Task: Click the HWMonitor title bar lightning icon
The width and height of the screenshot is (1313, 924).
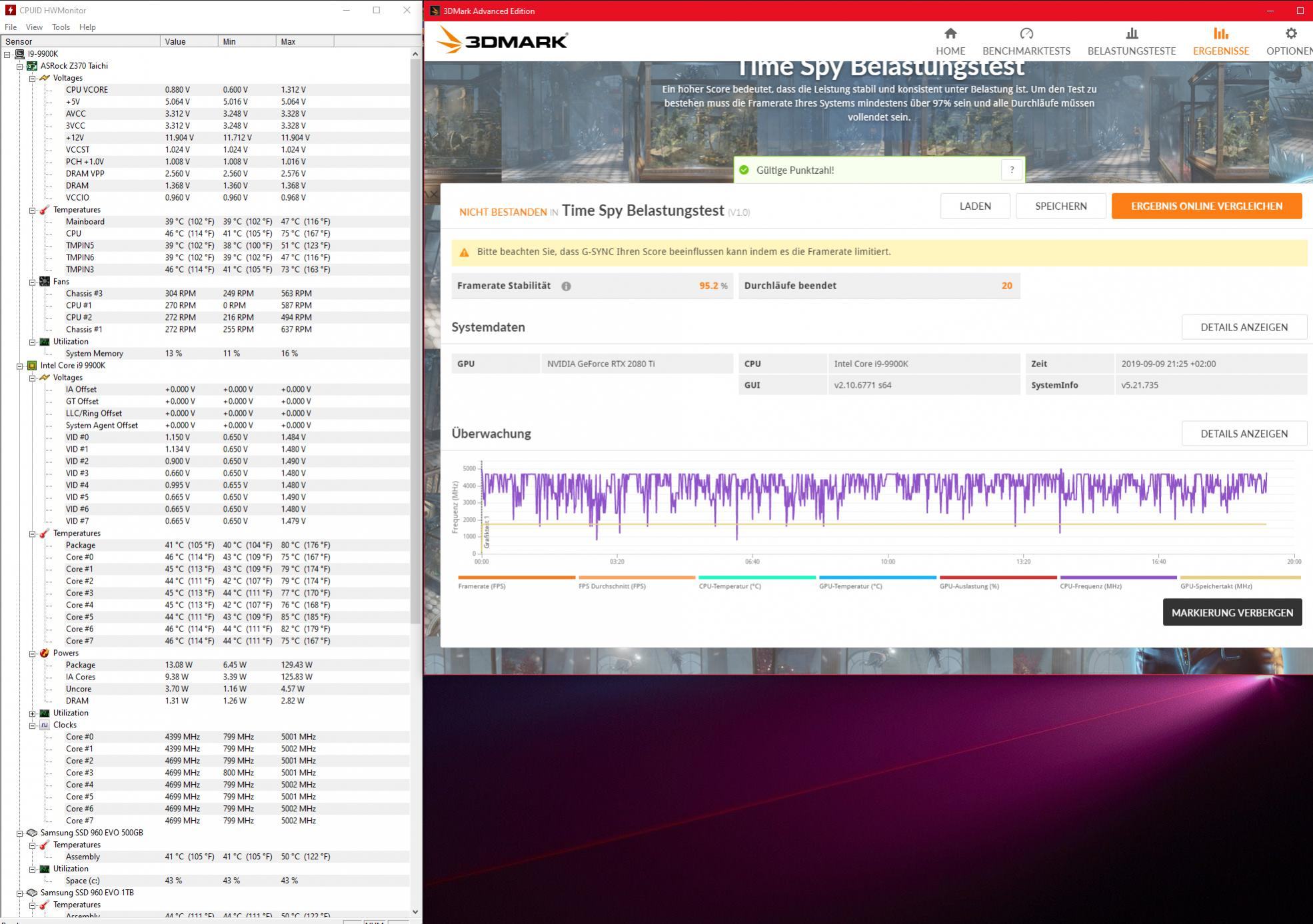Action: tap(10, 10)
